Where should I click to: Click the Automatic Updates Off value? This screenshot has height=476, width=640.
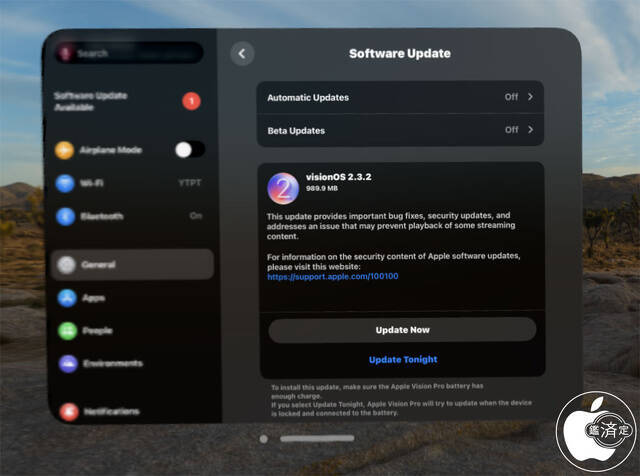click(511, 97)
